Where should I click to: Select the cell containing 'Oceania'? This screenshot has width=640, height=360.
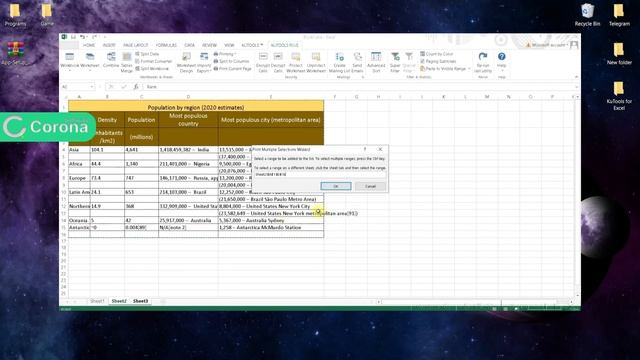(79, 220)
